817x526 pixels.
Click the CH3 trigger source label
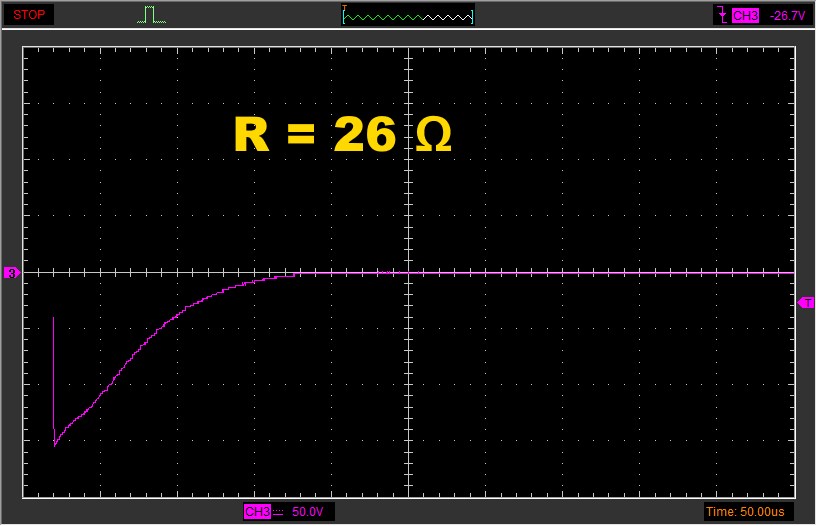point(745,16)
